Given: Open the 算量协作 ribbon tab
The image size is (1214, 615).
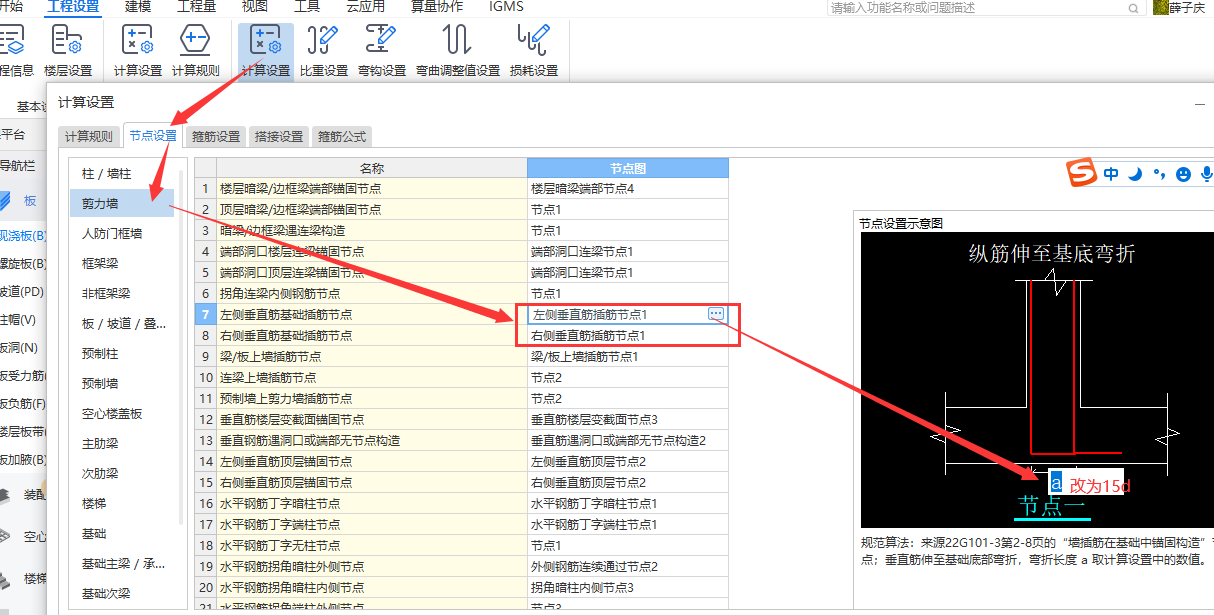Looking at the screenshot, I should pos(437,7).
